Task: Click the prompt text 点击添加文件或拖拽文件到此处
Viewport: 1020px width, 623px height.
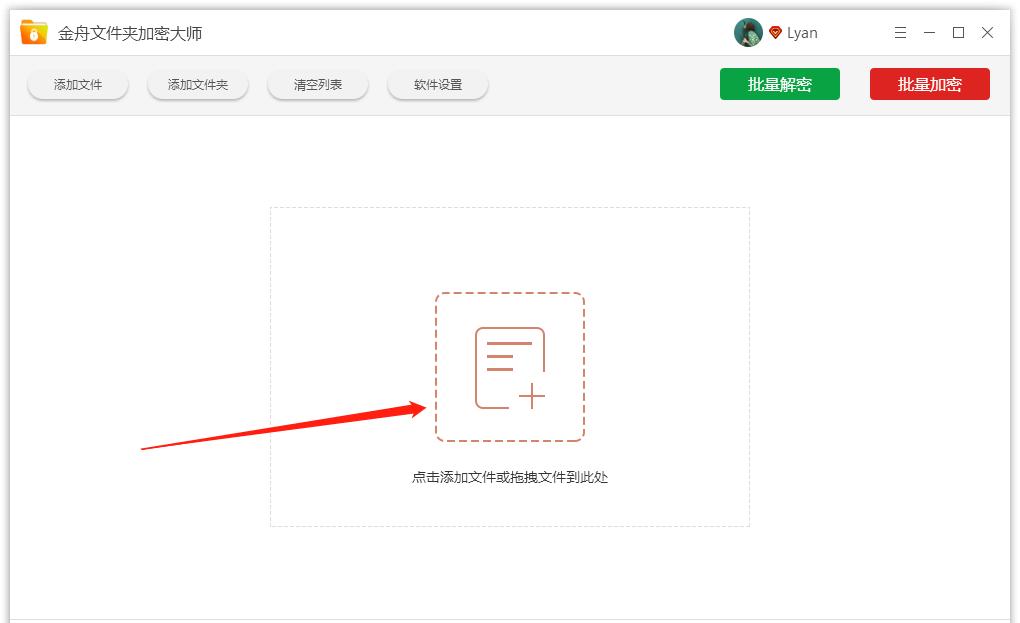Action: coord(509,477)
